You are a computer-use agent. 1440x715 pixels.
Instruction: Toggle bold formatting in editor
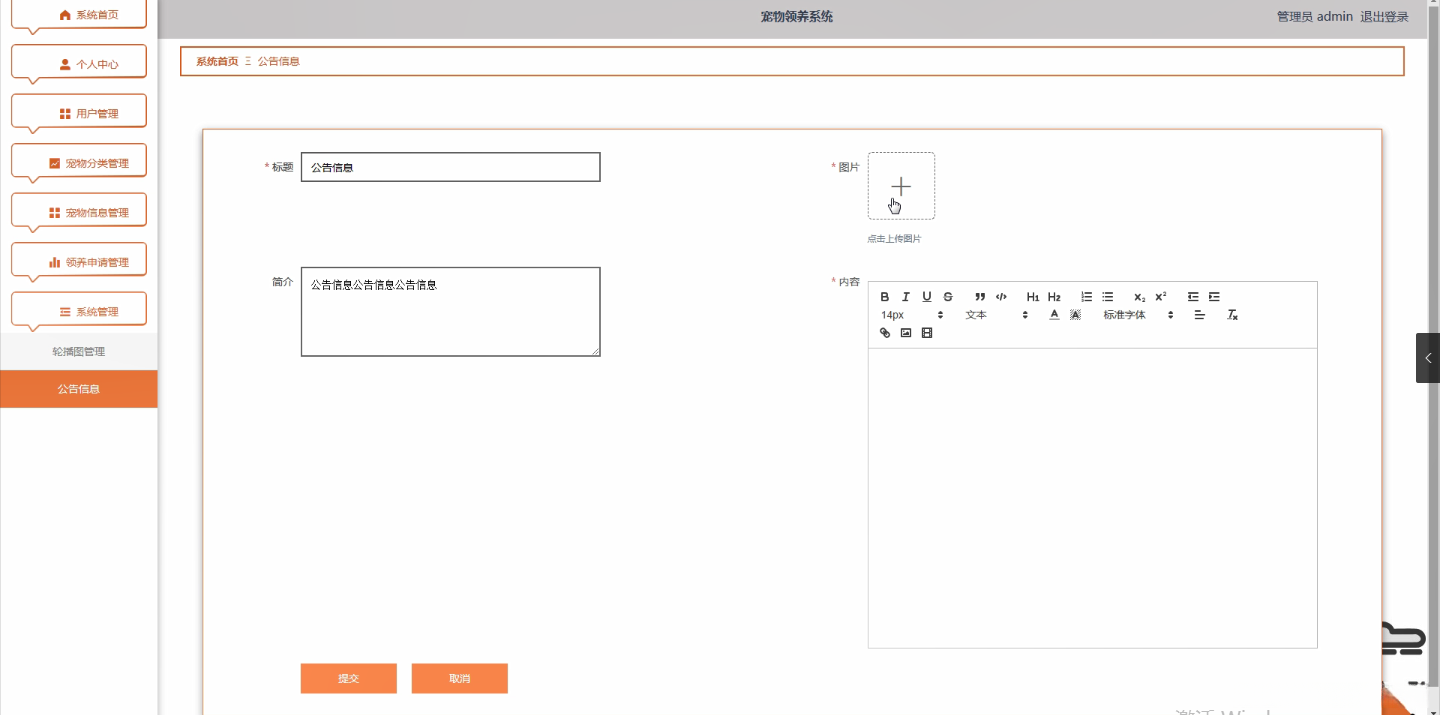[x=885, y=297]
